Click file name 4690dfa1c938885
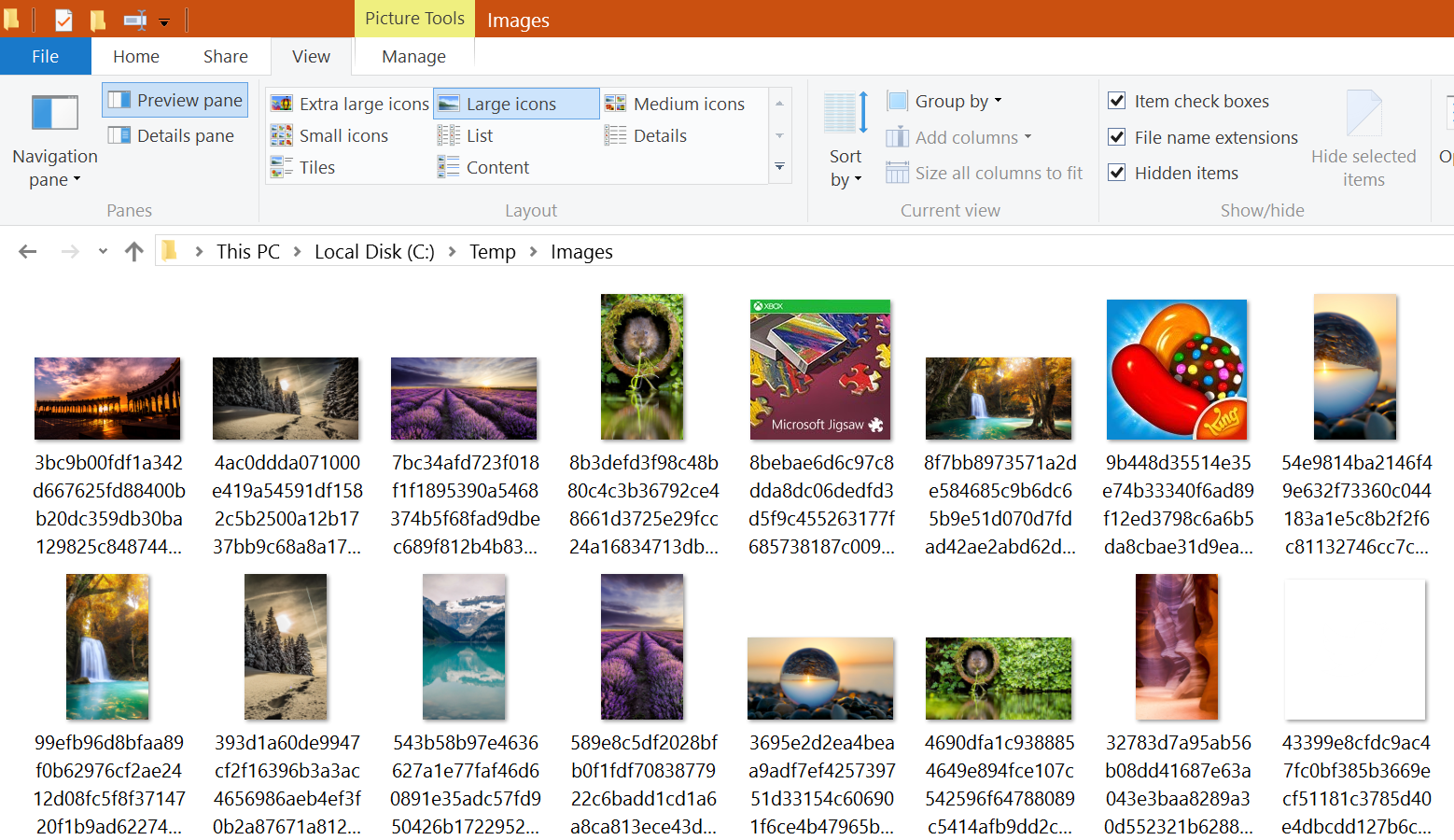 pos(1000,784)
